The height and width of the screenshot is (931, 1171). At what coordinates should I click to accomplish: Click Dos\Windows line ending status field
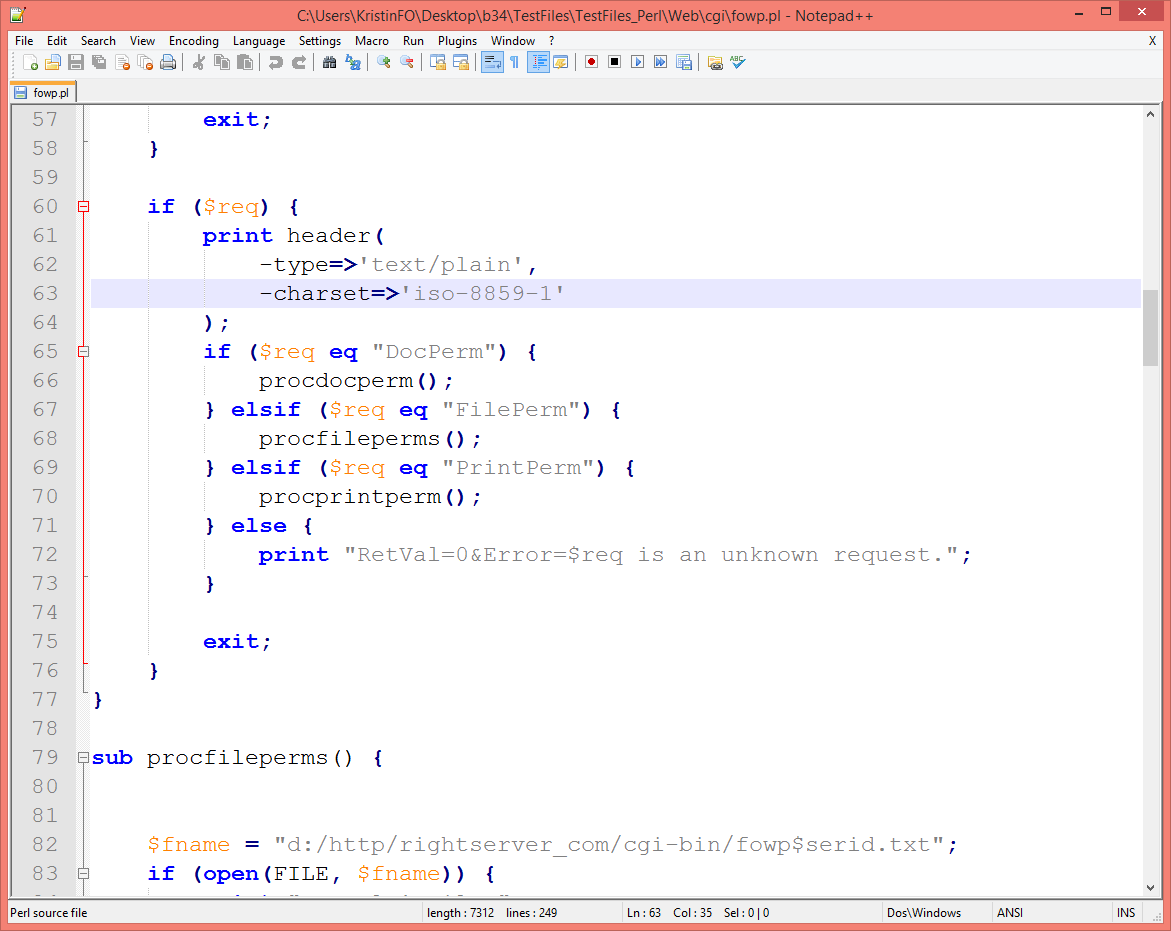[x=924, y=913]
